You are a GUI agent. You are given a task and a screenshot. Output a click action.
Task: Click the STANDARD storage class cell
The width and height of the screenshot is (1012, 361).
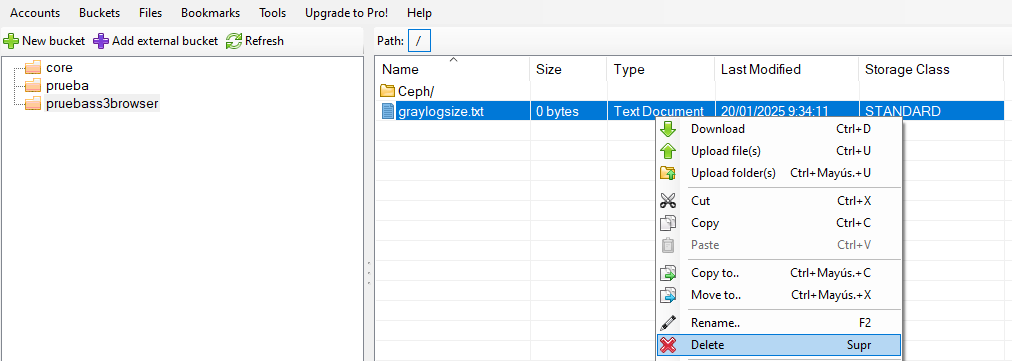[x=902, y=111]
